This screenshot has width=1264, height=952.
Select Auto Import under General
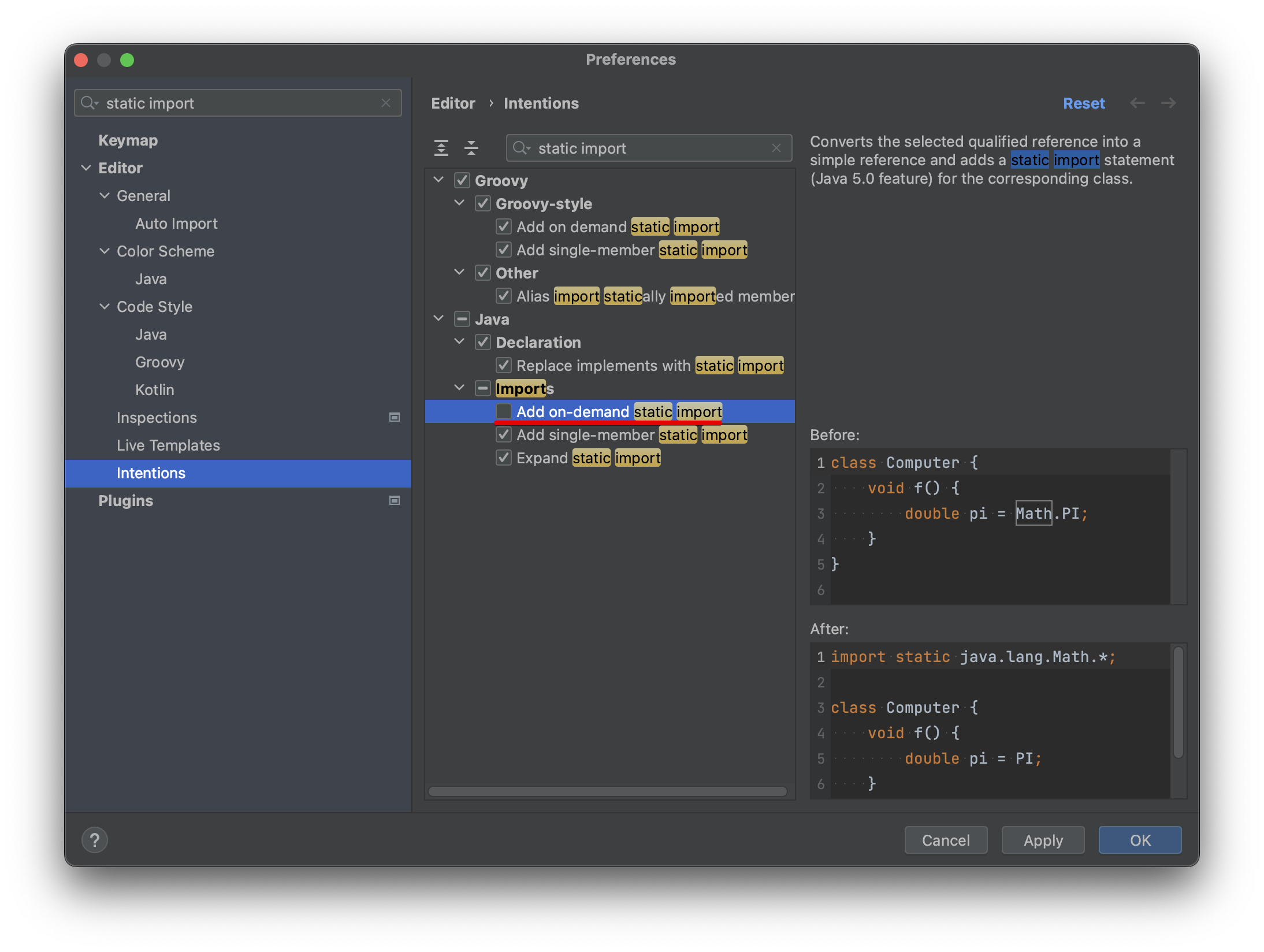(x=176, y=223)
